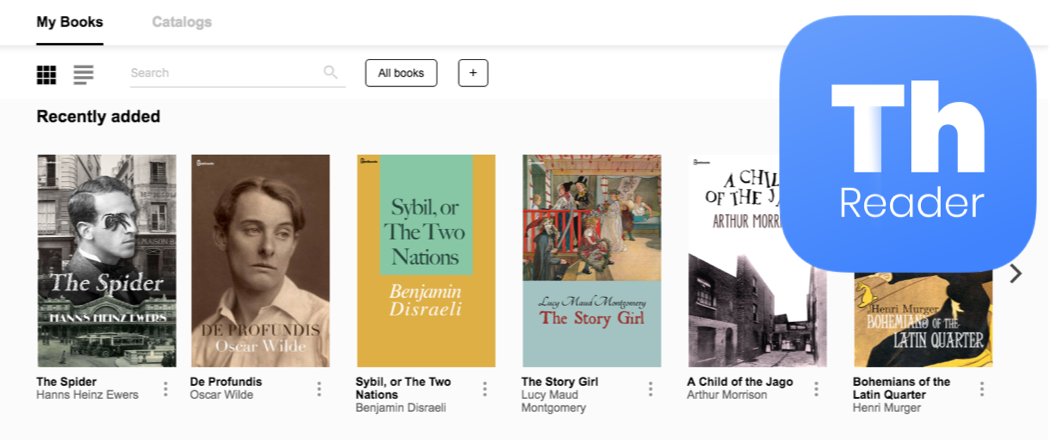Viewport: 1050px width, 440px height.
Task: Open The Story Girl book cover
Action: click(x=592, y=261)
